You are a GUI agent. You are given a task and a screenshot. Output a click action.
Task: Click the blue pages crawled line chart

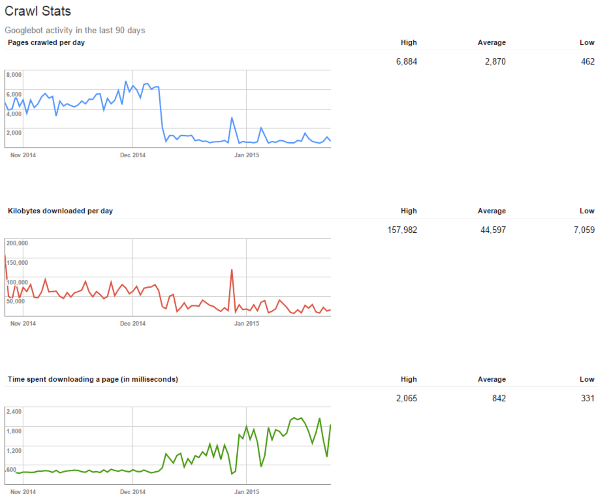pos(168,109)
